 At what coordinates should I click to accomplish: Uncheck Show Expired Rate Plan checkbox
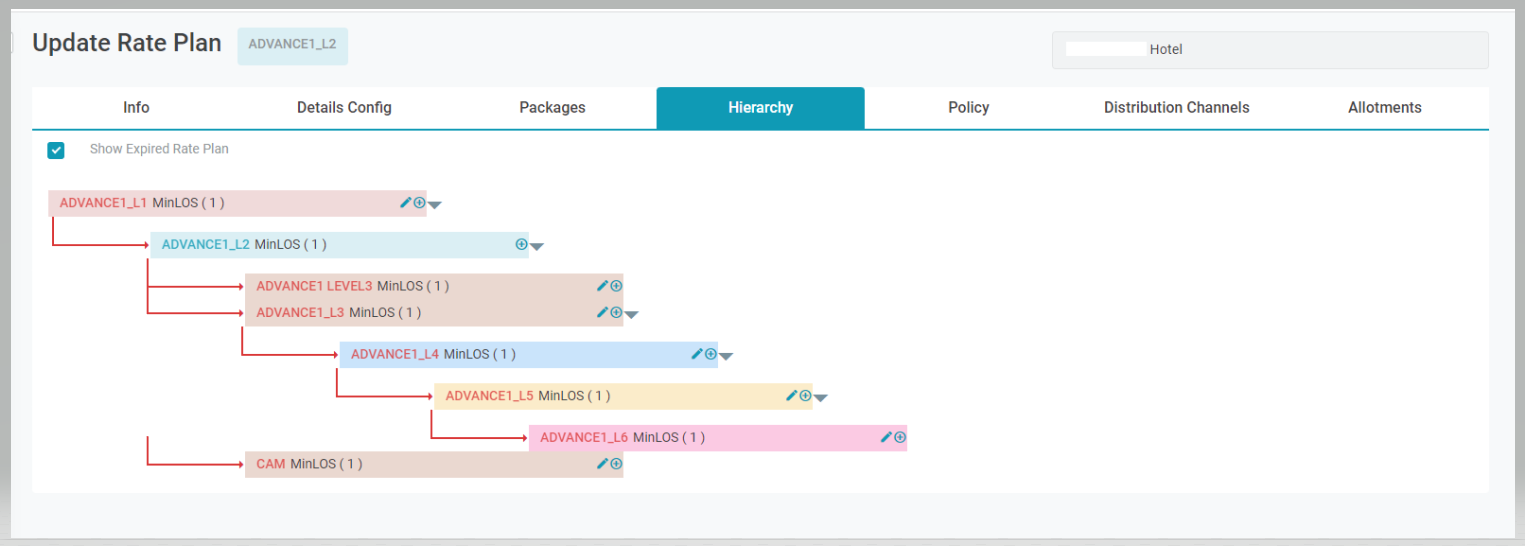[x=56, y=150]
